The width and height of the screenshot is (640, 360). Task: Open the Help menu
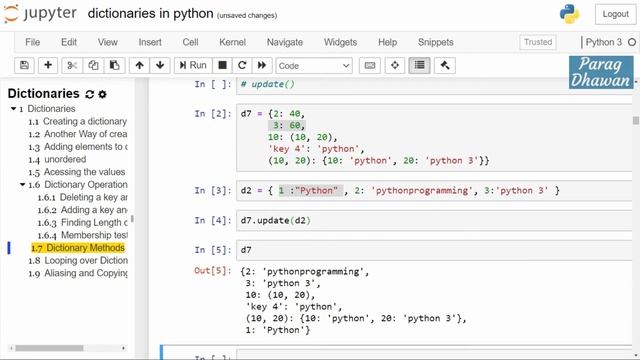click(387, 42)
